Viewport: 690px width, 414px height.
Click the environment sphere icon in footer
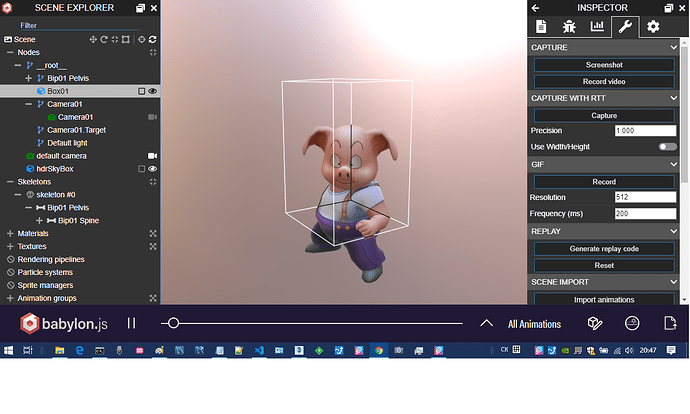(x=632, y=324)
